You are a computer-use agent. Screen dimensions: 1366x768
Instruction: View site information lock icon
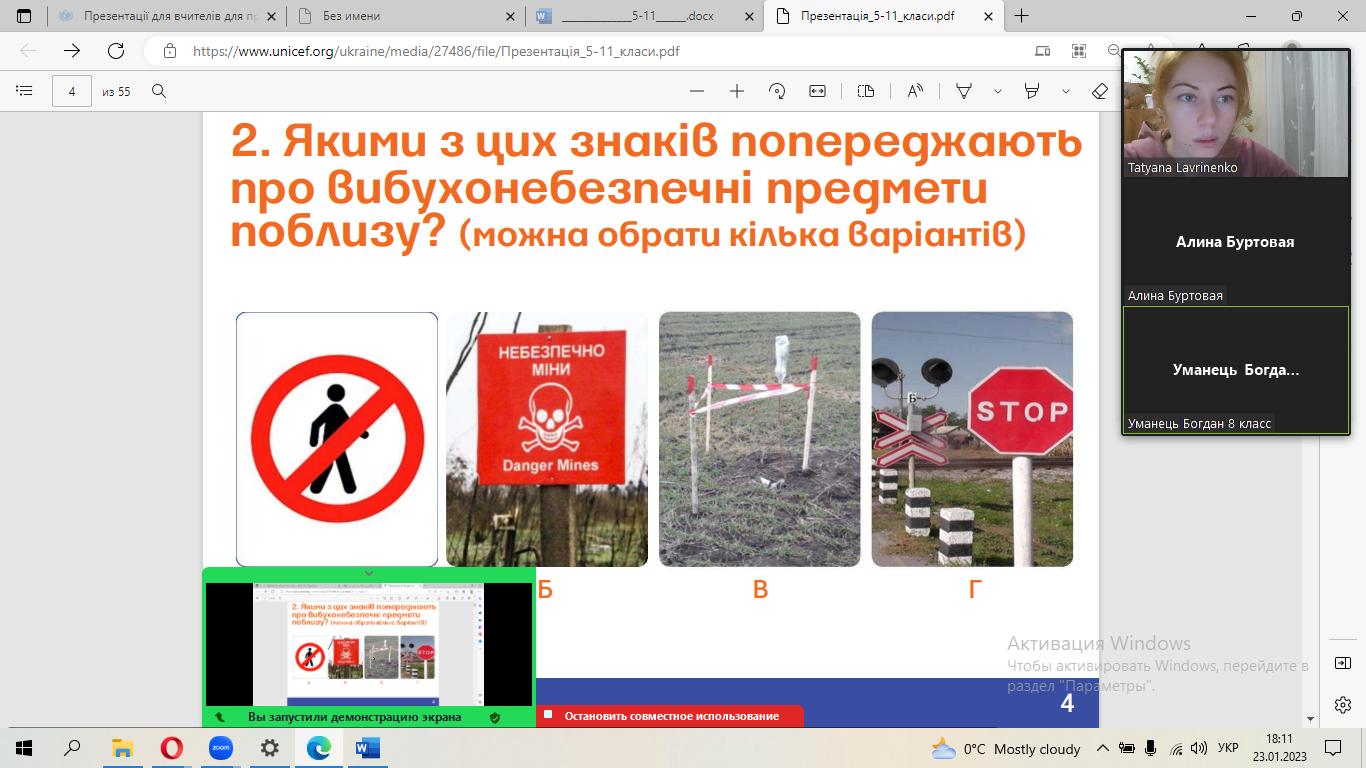[x=169, y=51]
